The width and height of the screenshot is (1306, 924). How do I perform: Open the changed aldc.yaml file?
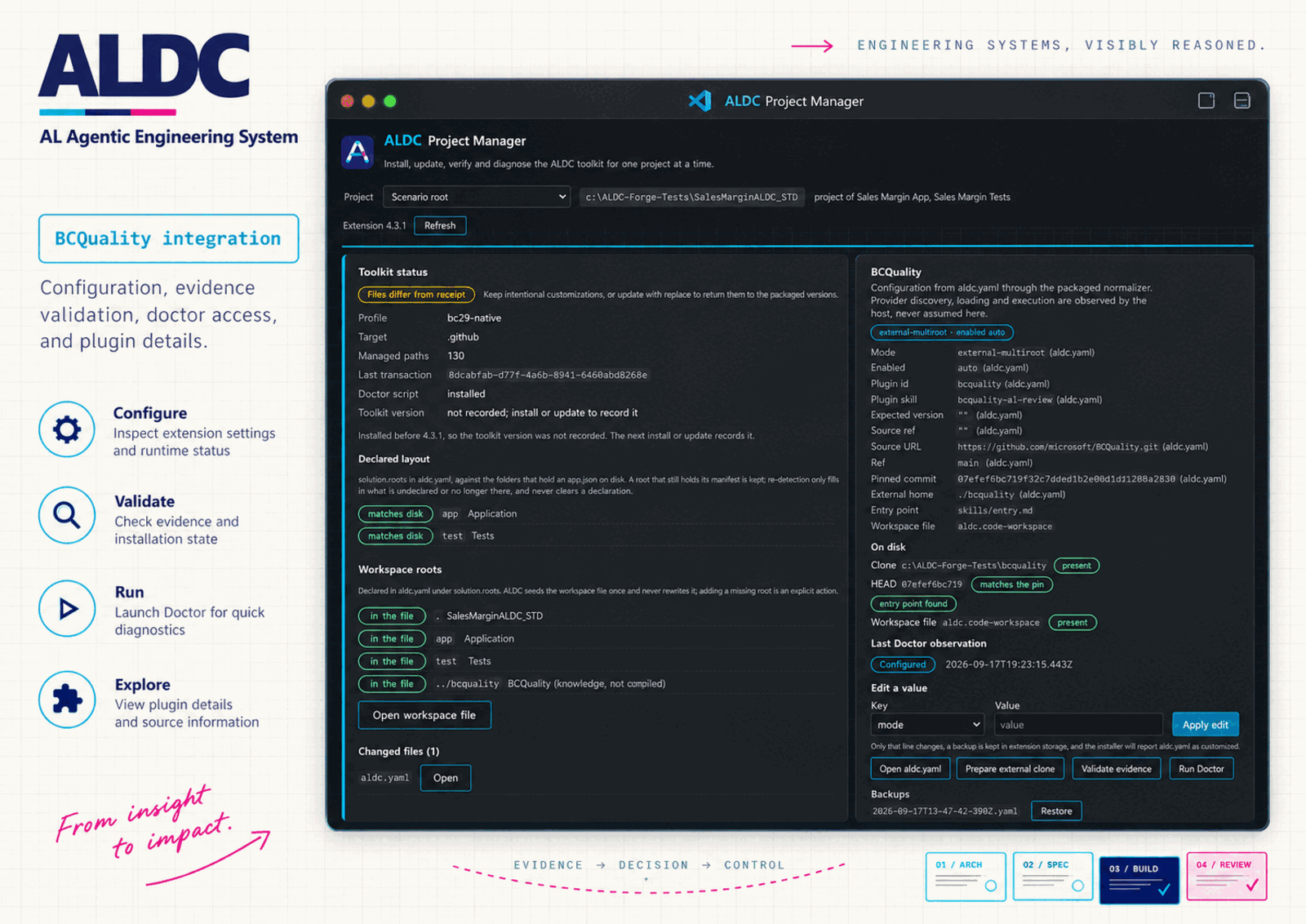(x=446, y=778)
